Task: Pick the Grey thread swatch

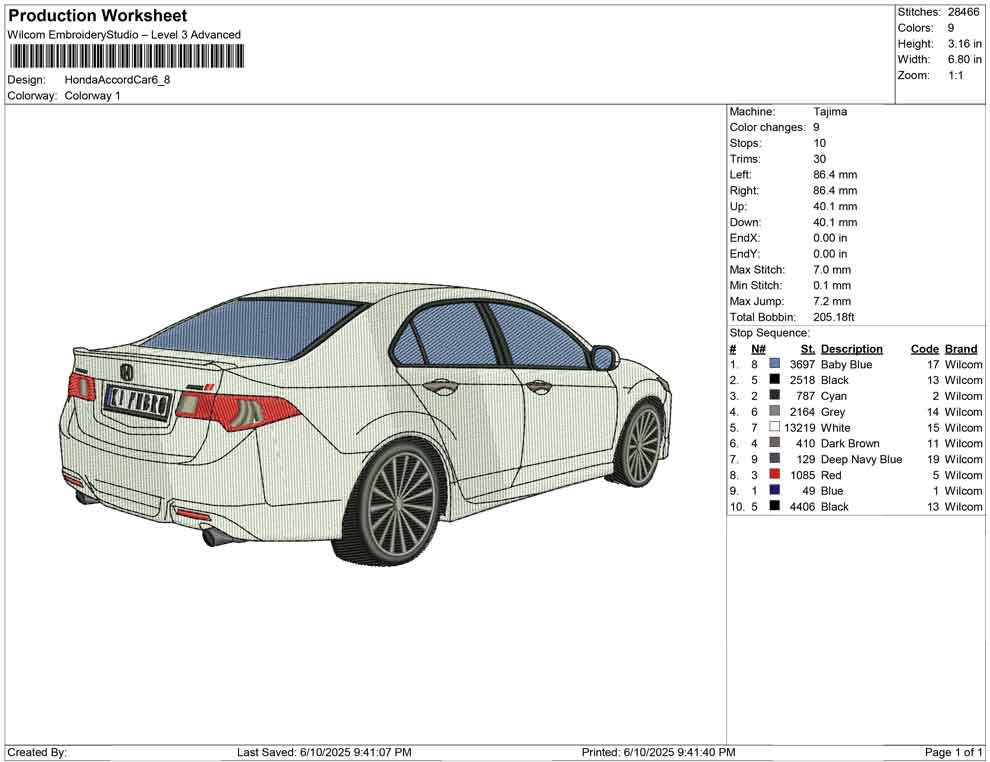Action: 774,411
